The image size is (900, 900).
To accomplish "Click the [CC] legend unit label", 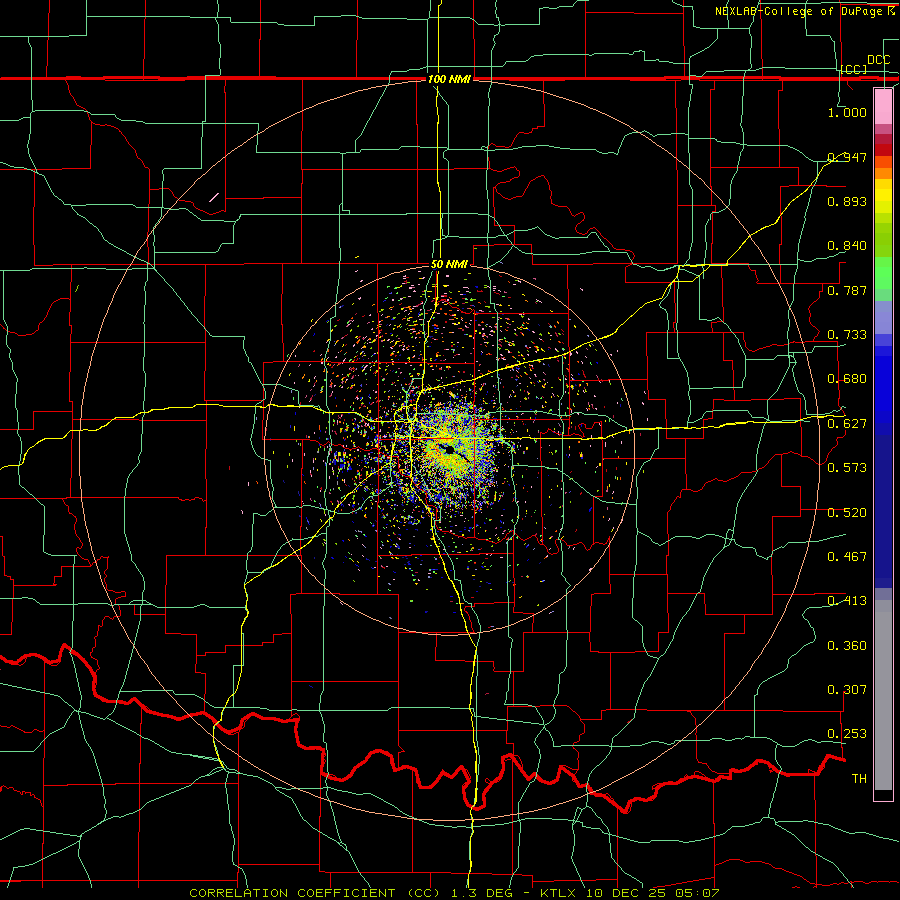I will click(854, 69).
